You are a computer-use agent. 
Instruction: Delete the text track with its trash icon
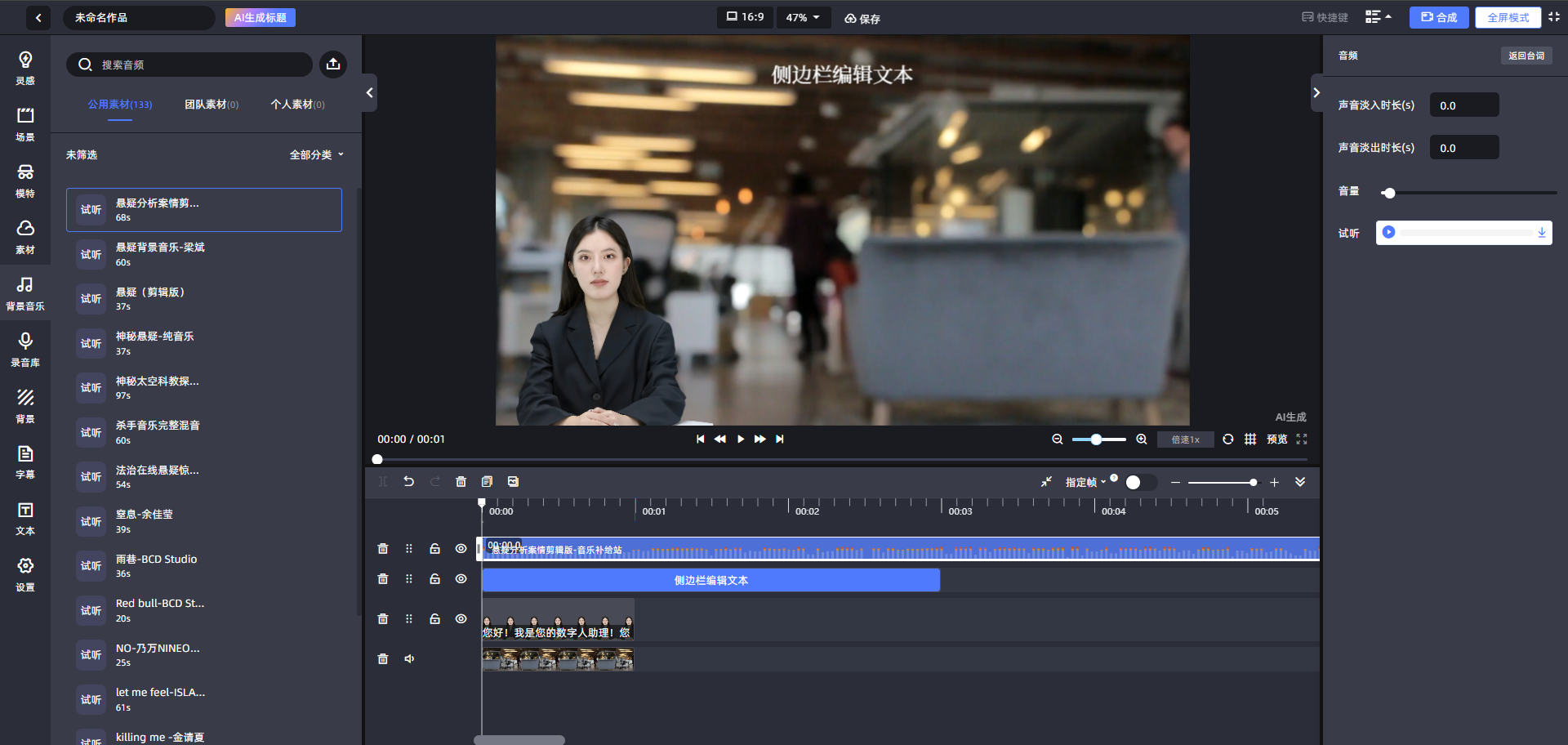383,579
